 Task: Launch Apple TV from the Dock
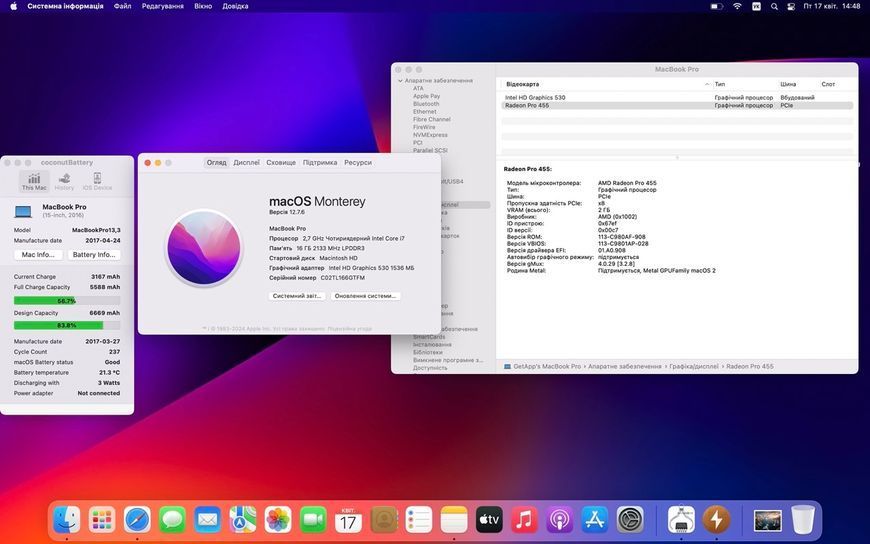tap(489, 520)
